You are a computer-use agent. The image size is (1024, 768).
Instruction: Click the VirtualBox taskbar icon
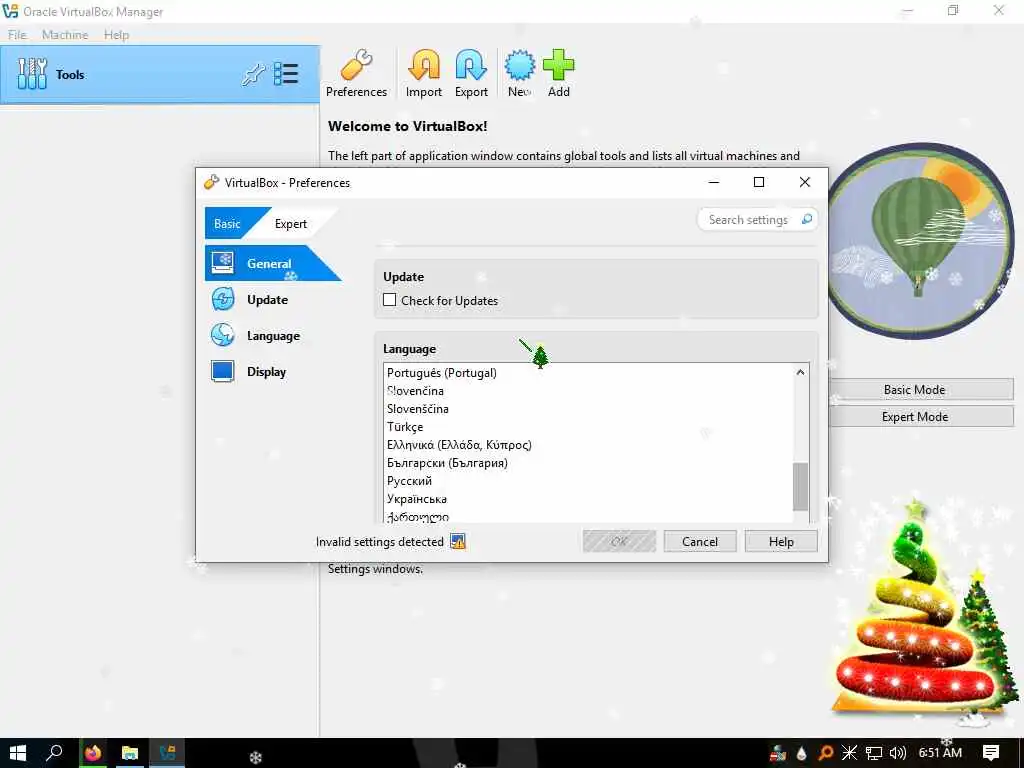[x=167, y=753]
